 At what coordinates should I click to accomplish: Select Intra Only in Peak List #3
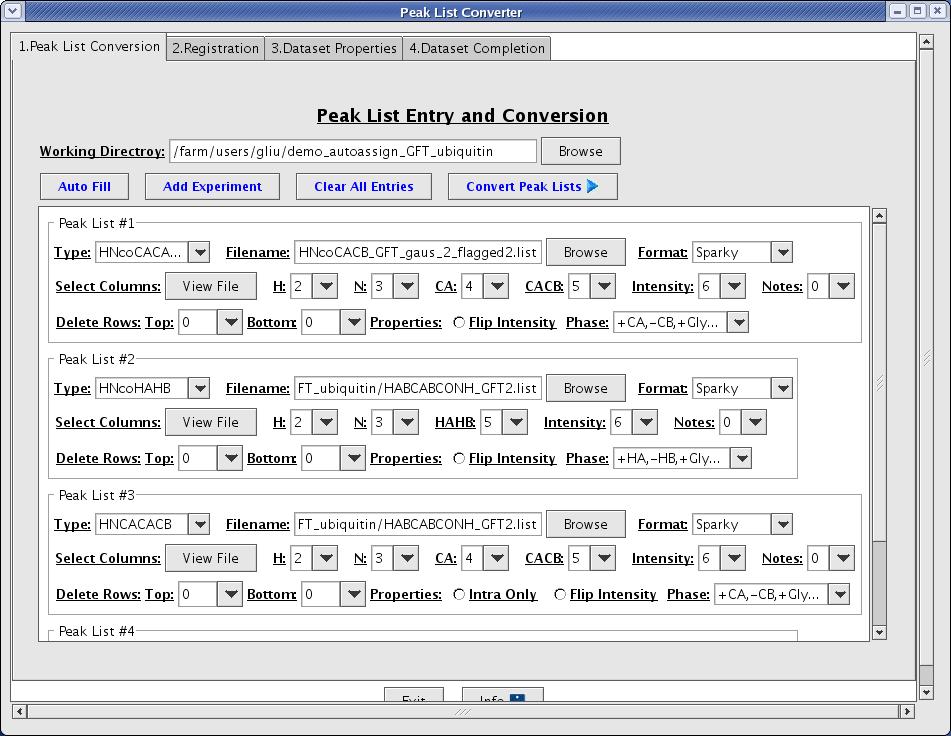point(459,595)
